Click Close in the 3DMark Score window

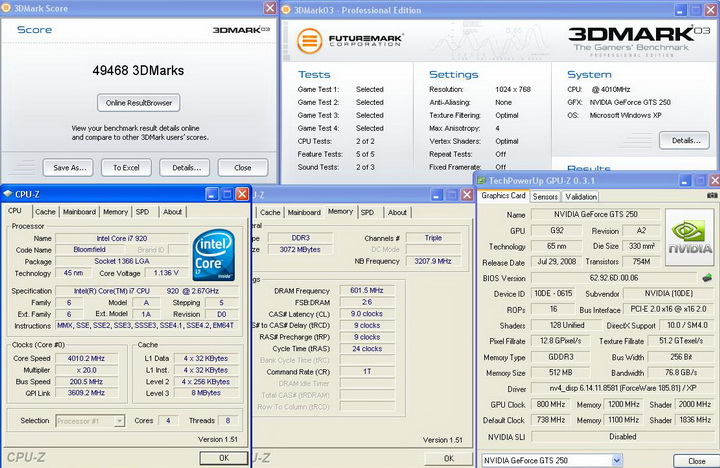243,168
